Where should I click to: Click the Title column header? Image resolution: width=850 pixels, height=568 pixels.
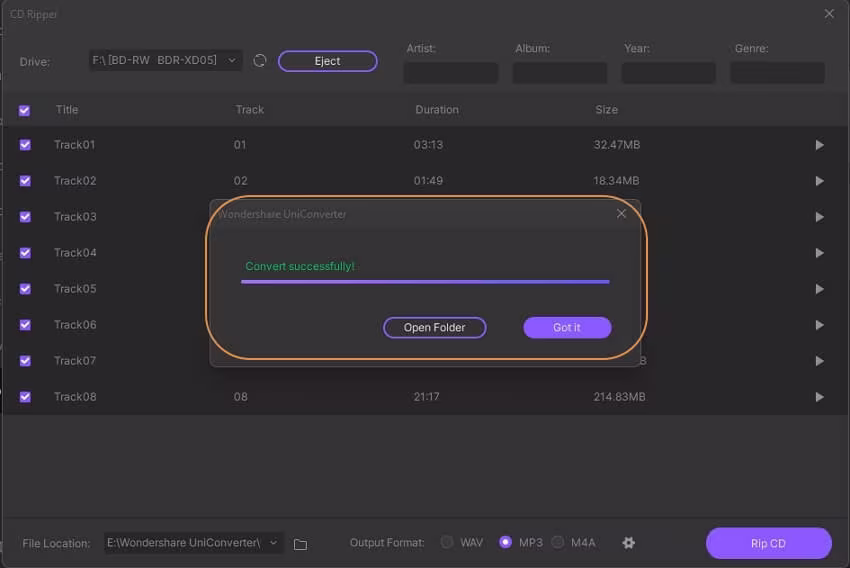pos(67,109)
